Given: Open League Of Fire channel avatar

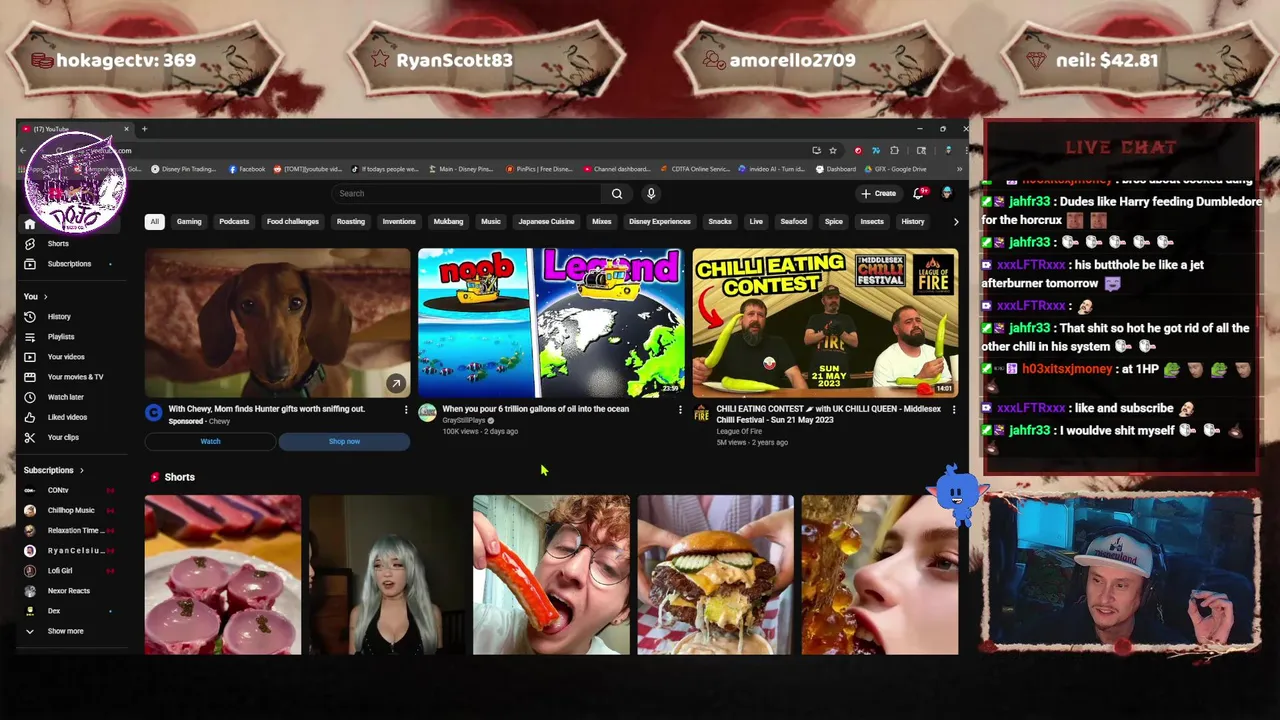Looking at the screenshot, I should coord(701,412).
